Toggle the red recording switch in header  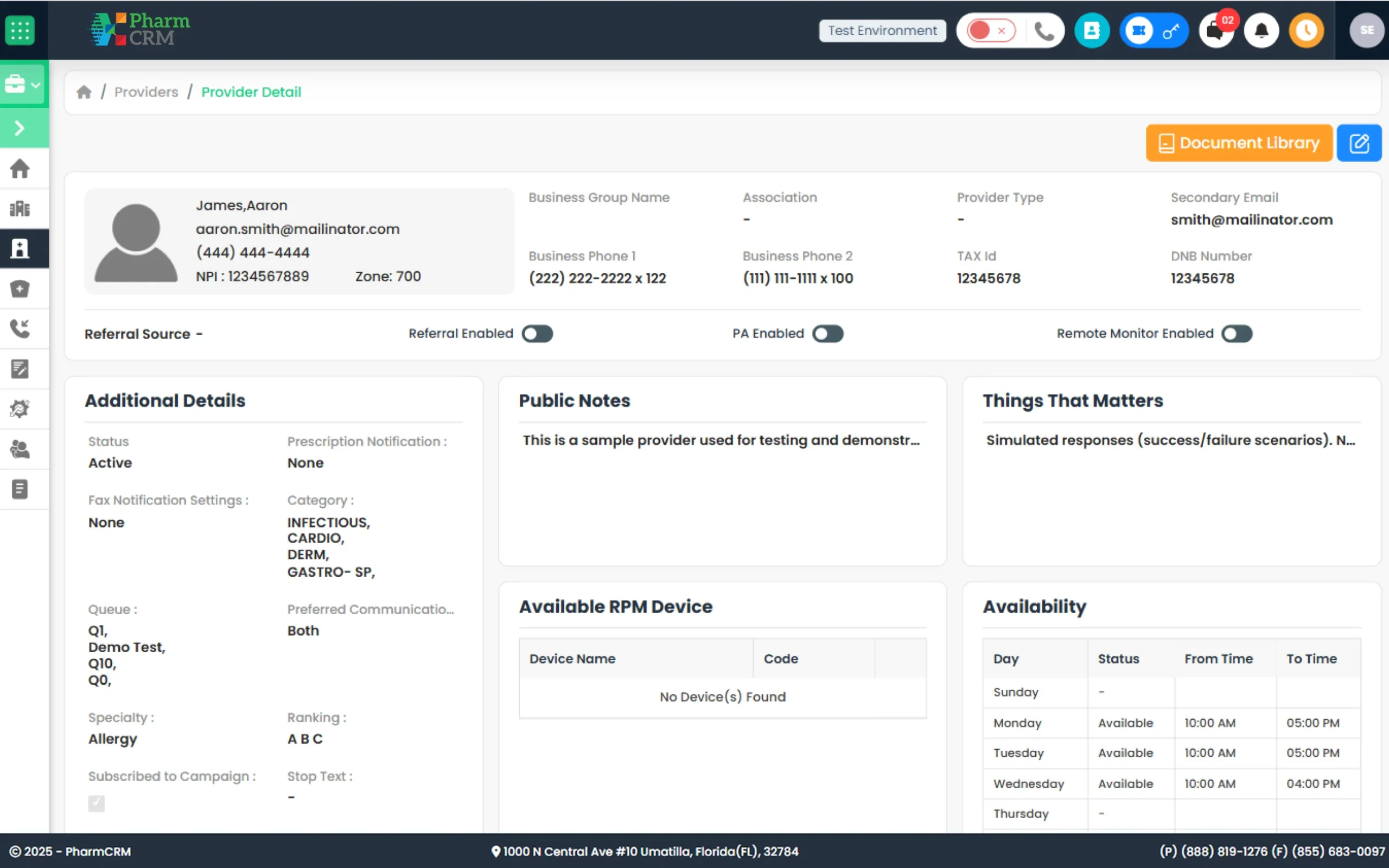pos(991,30)
